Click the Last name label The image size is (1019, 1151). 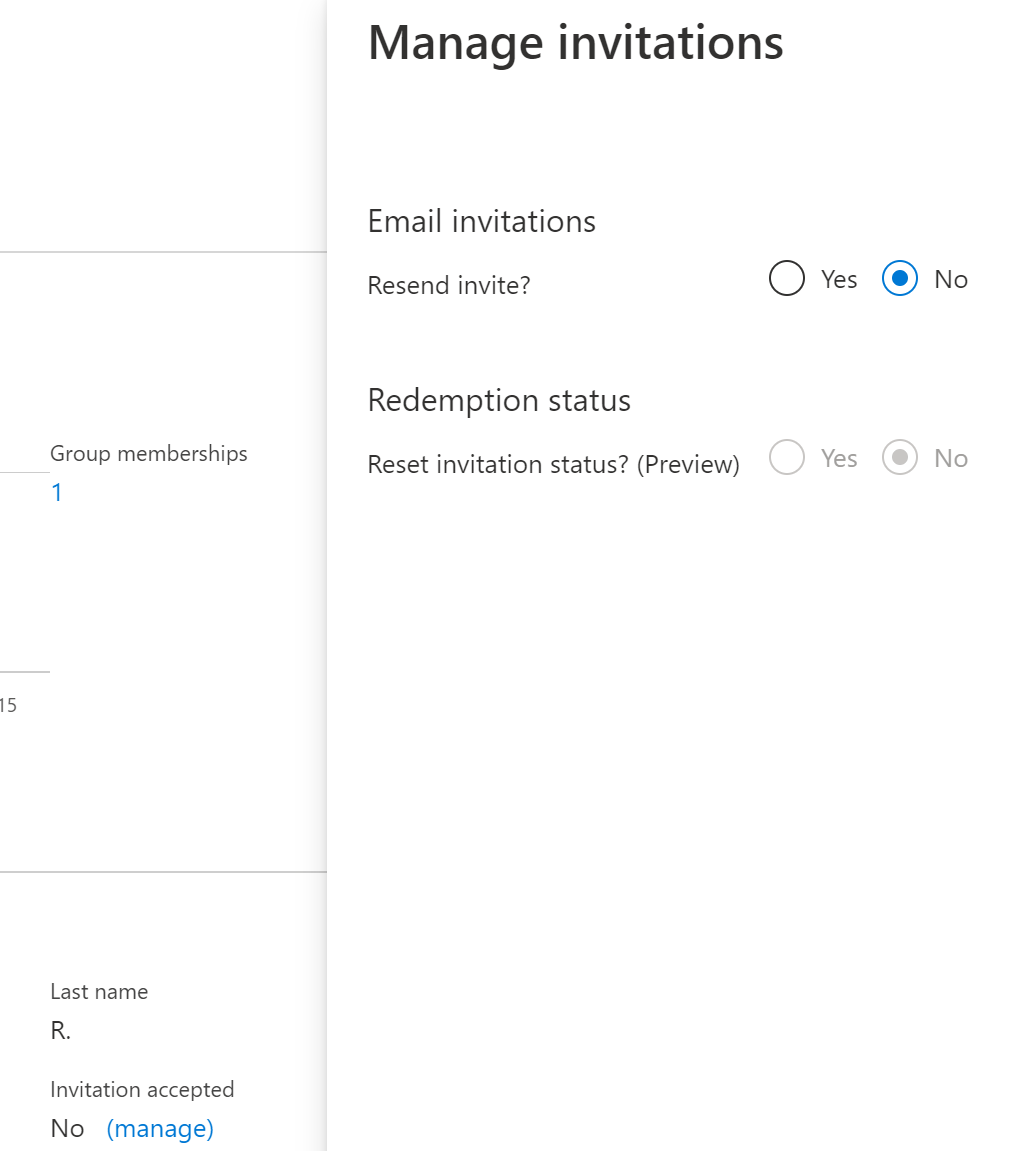pos(99,992)
